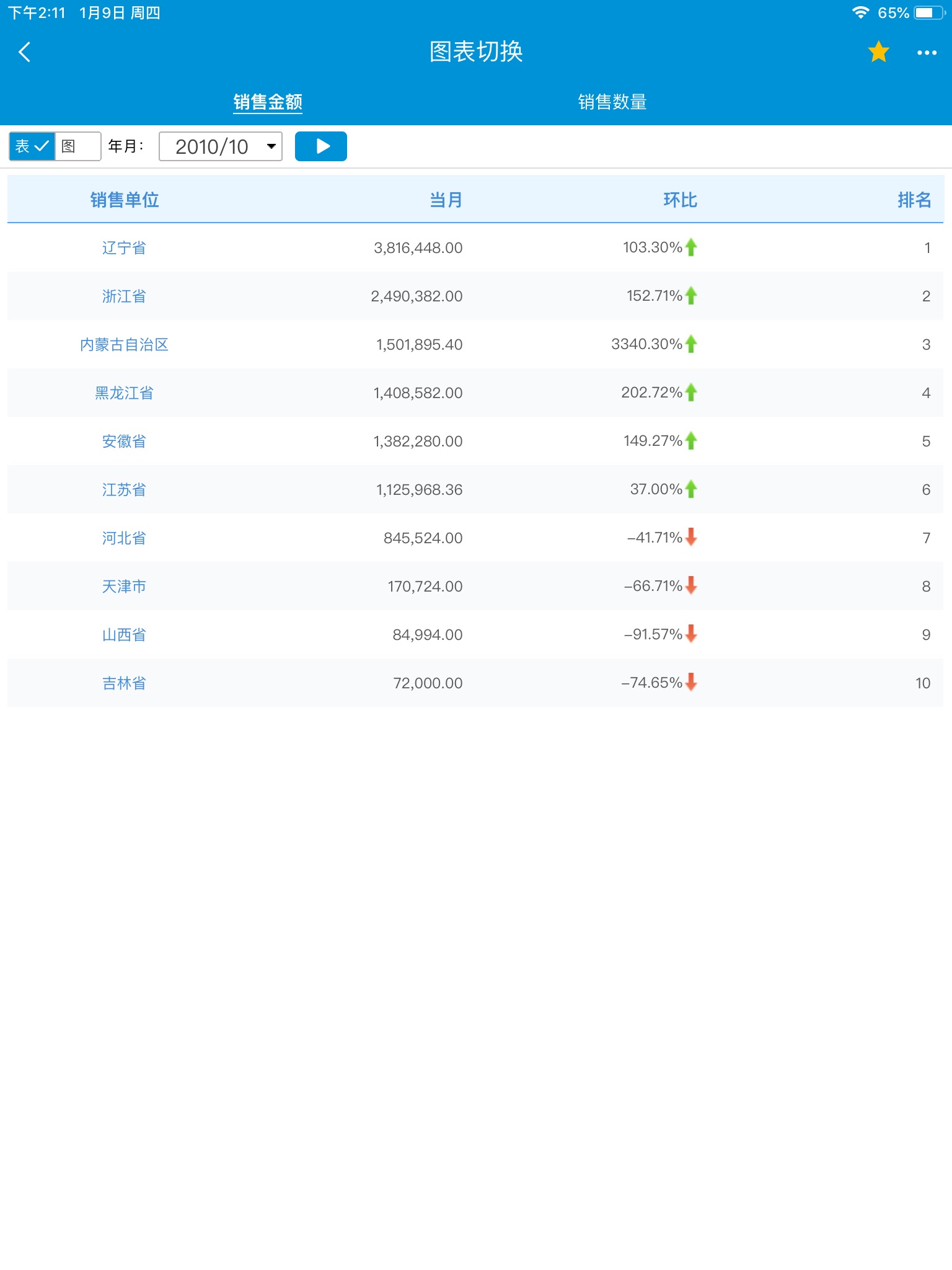Select the value 3,816,448.00
952x1270 pixels.
point(418,248)
